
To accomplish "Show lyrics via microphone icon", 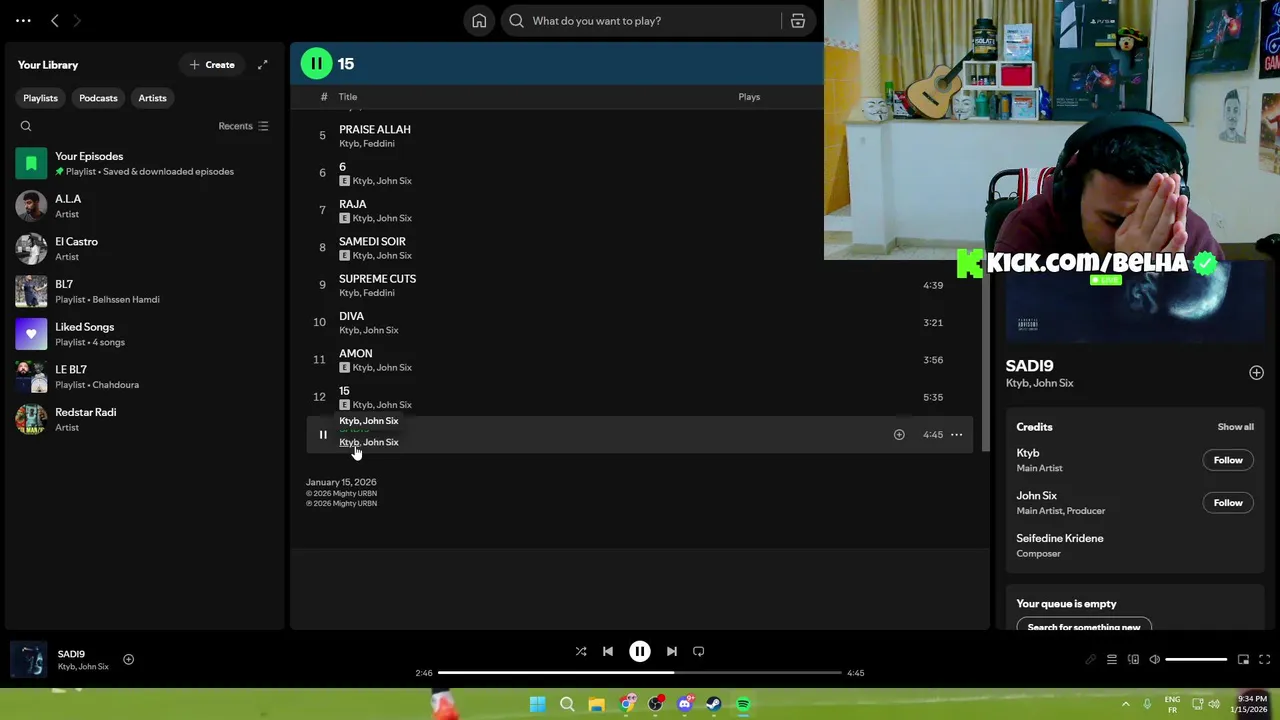I will 1090,660.
